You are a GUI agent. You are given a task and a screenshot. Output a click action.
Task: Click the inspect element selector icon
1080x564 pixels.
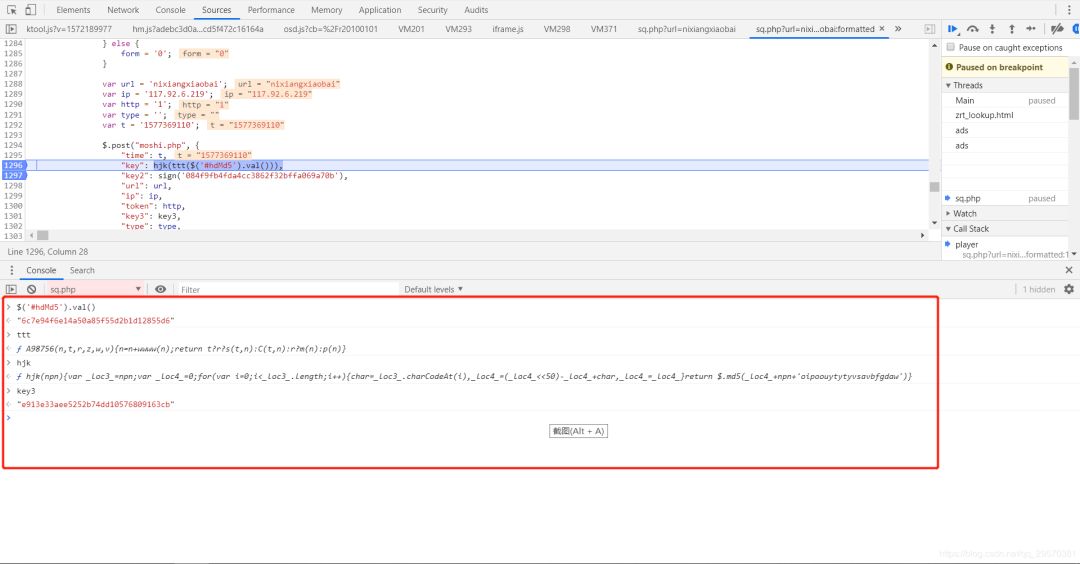[12, 10]
